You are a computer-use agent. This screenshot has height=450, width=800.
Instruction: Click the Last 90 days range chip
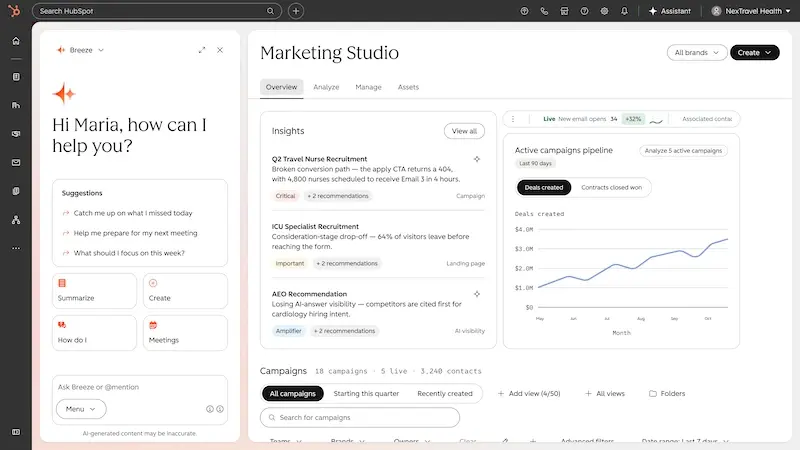tap(535, 163)
